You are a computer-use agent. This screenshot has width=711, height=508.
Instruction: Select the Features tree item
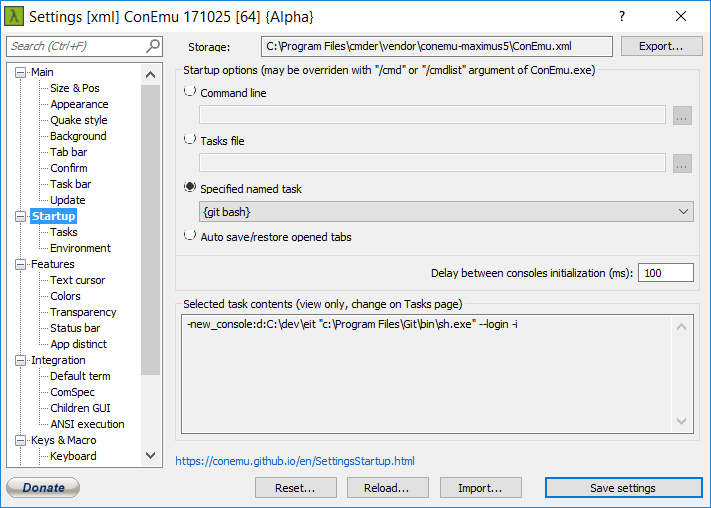click(53, 264)
